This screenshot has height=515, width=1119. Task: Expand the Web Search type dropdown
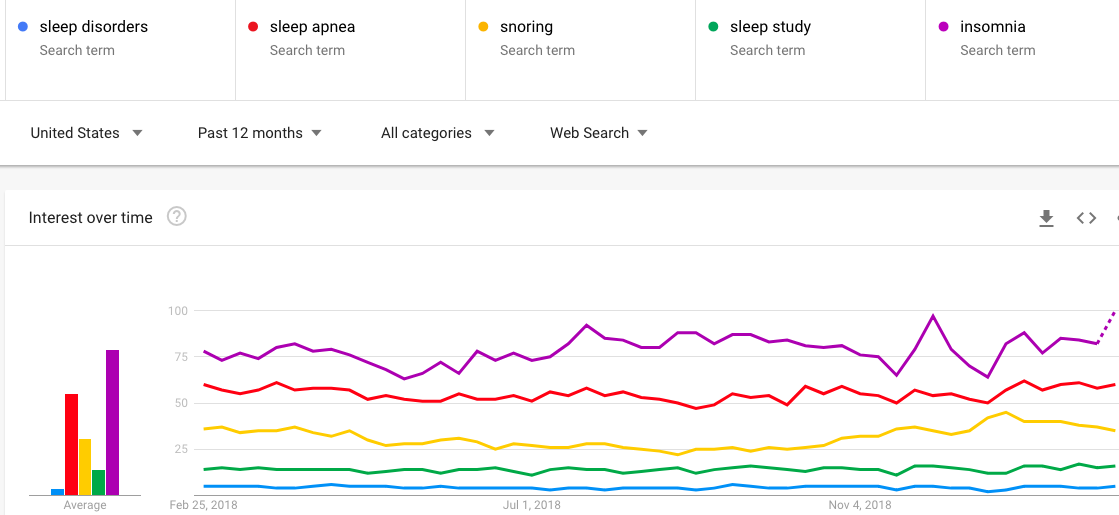598,133
